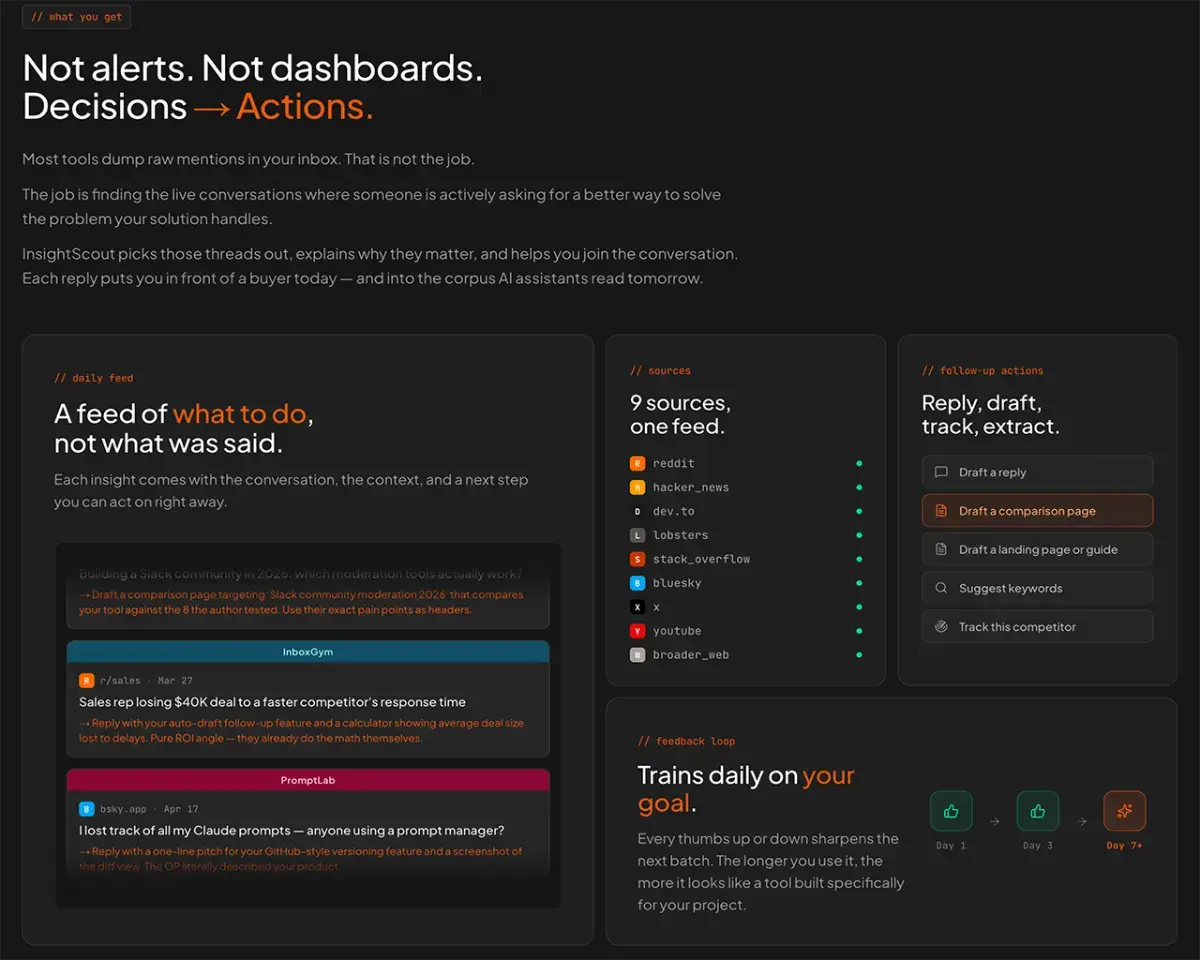The image size is (1200, 960).
Task: Click the '// sources' label
Action: pyautogui.click(x=660, y=370)
